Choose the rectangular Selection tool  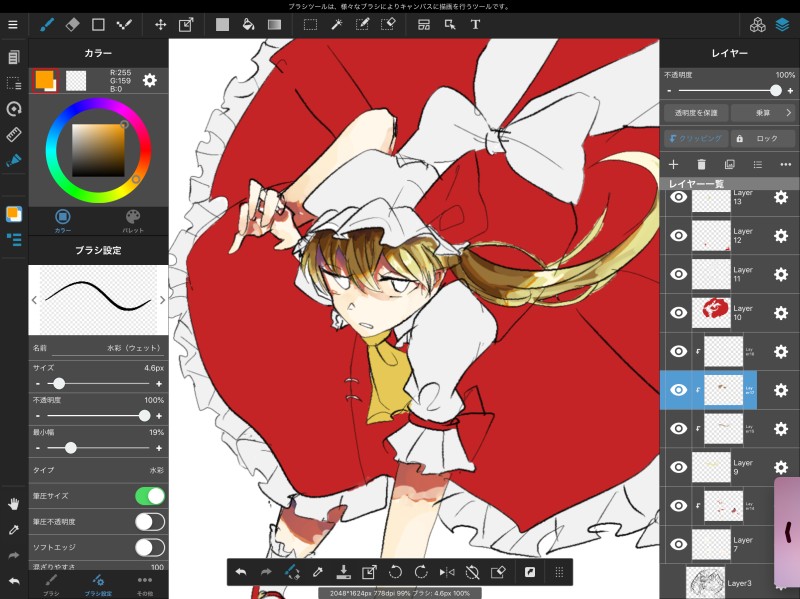pyautogui.click(x=310, y=24)
